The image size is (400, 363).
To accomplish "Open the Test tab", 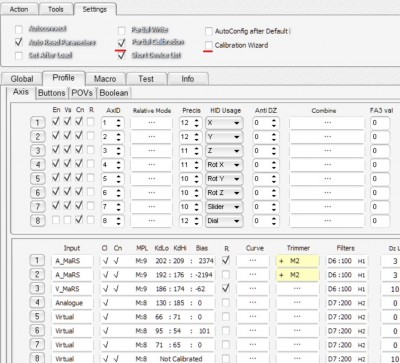I will click(146, 79).
